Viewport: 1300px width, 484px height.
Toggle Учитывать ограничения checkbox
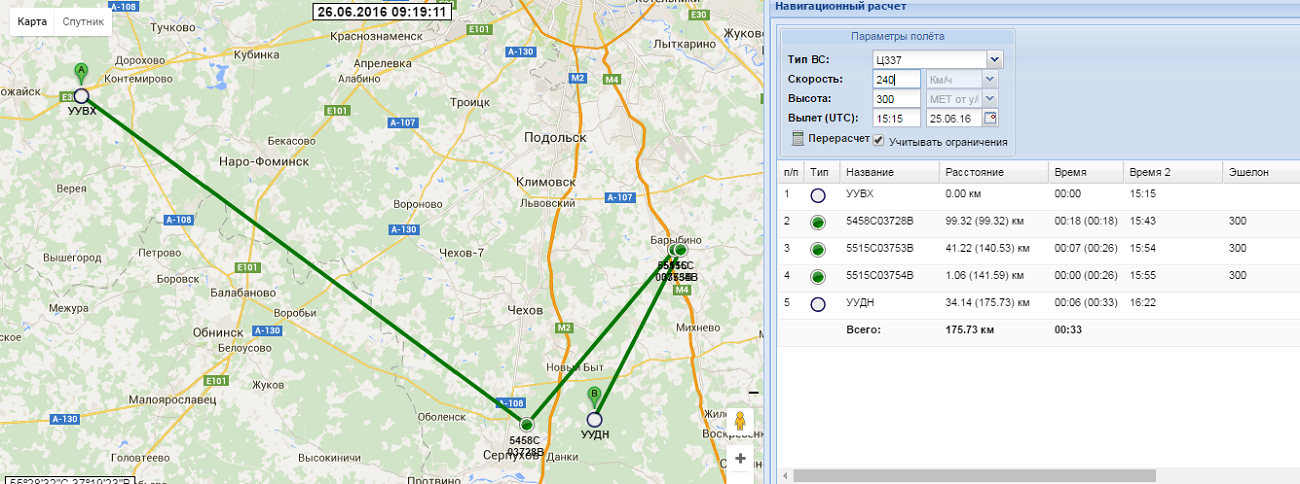point(879,140)
